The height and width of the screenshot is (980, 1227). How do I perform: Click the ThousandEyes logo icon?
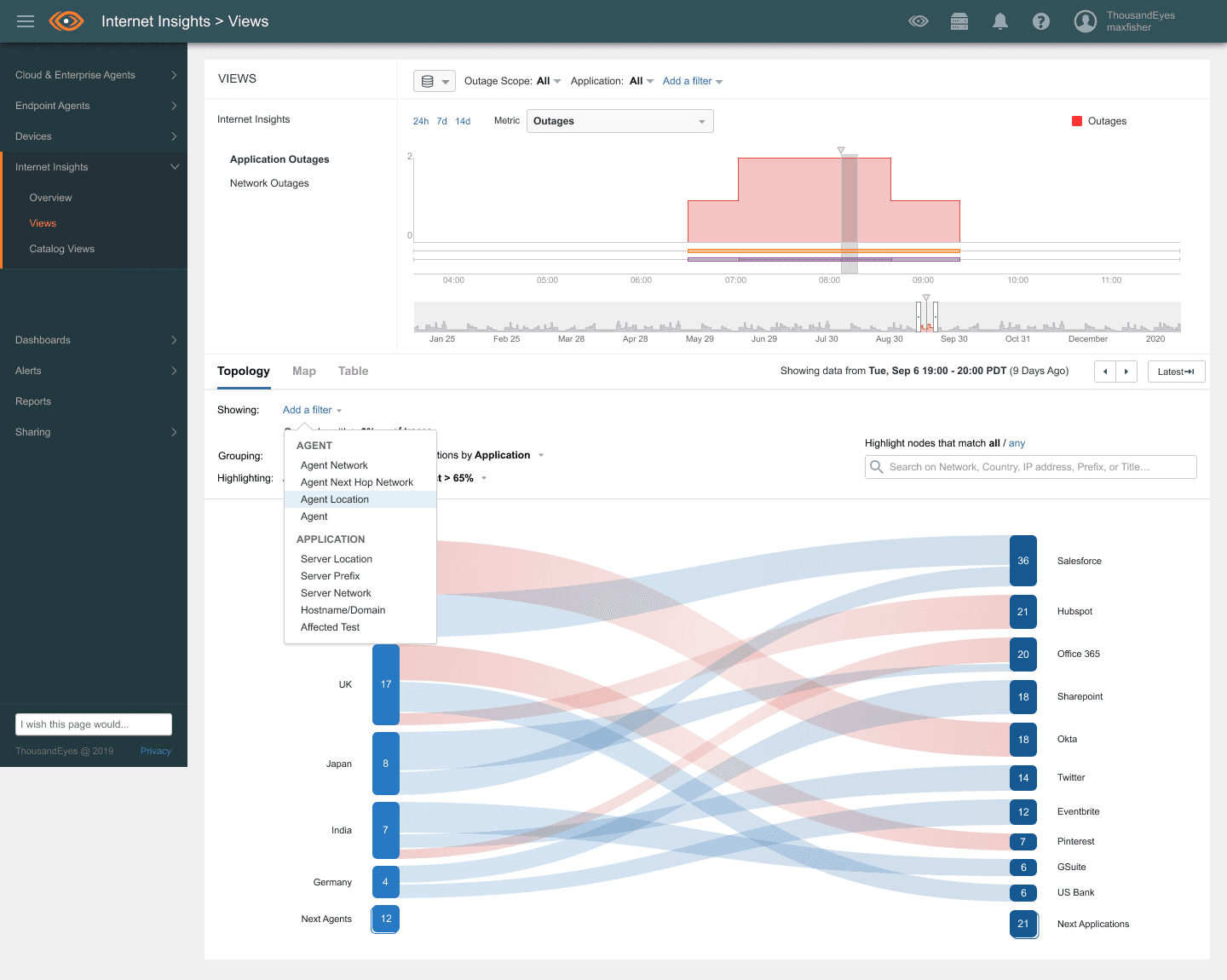coord(66,21)
